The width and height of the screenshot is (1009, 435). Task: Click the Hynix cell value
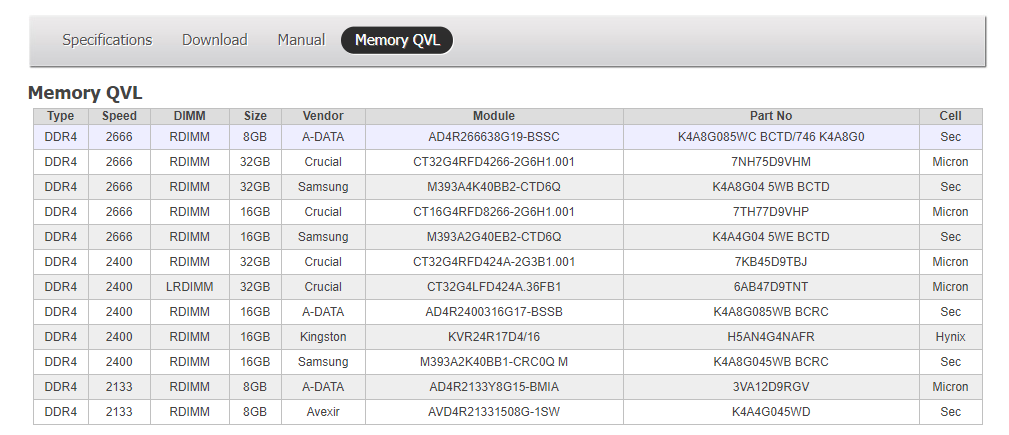coord(950,337)
